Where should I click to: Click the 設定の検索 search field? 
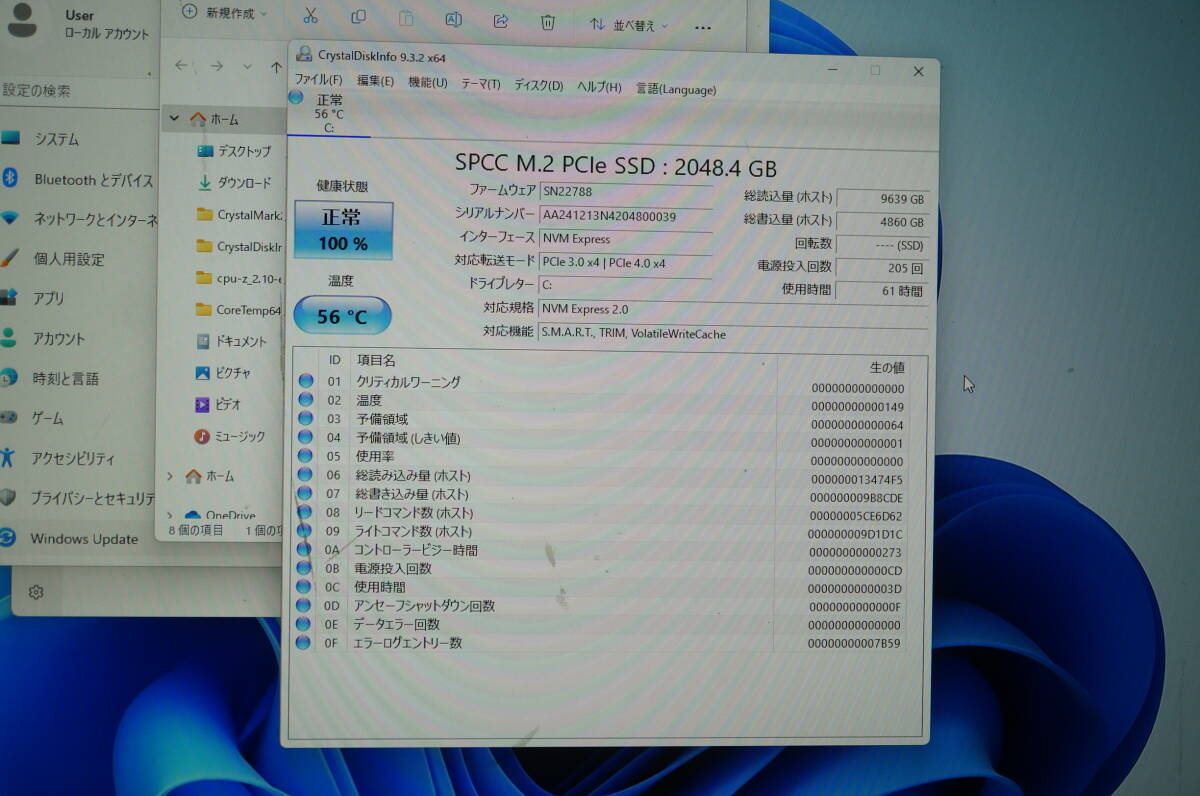click(77, 91)
